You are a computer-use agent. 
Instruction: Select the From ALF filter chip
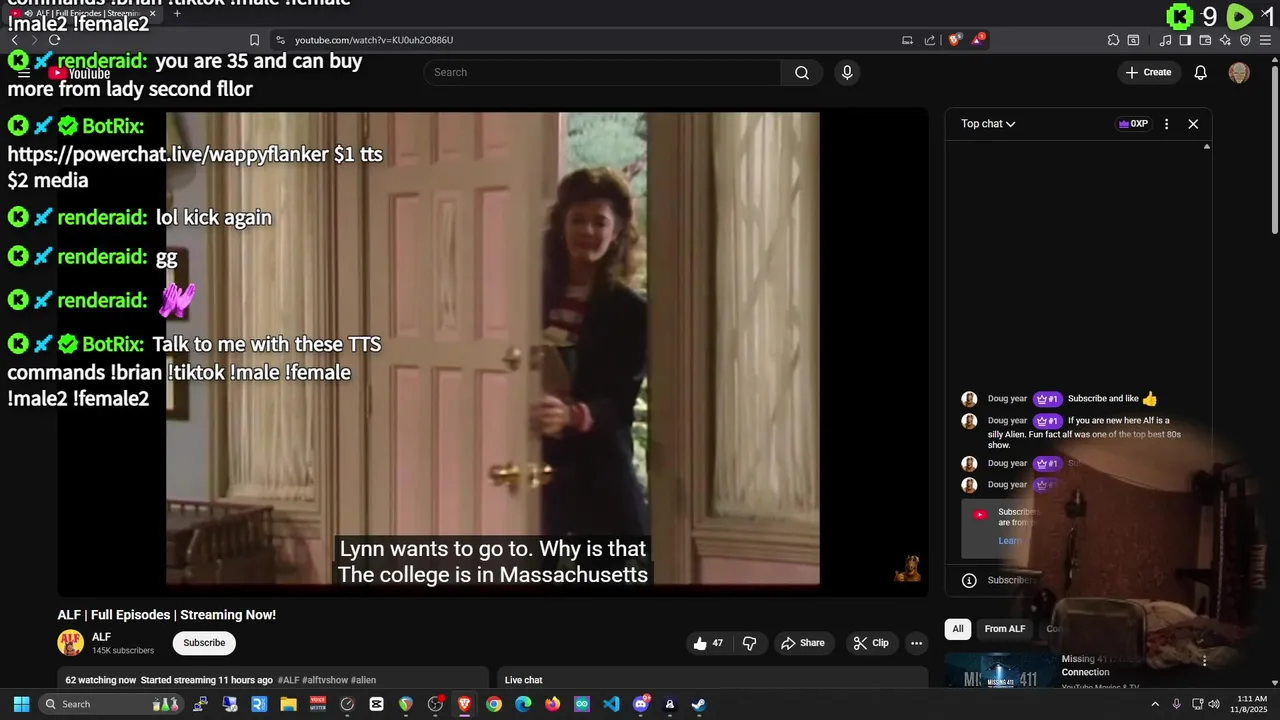[x=1005, y=629]
